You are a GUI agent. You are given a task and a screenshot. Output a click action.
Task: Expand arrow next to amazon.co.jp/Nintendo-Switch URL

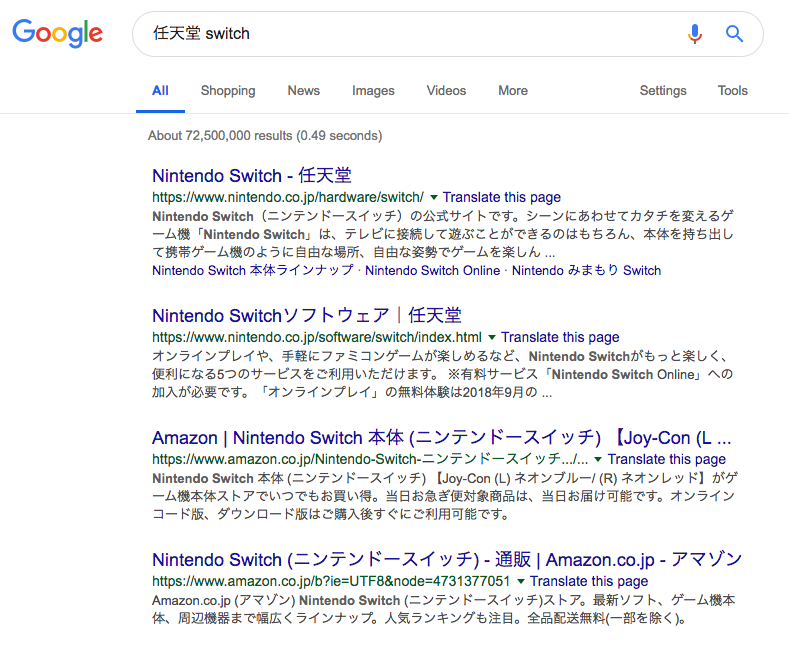click(598, 459)
